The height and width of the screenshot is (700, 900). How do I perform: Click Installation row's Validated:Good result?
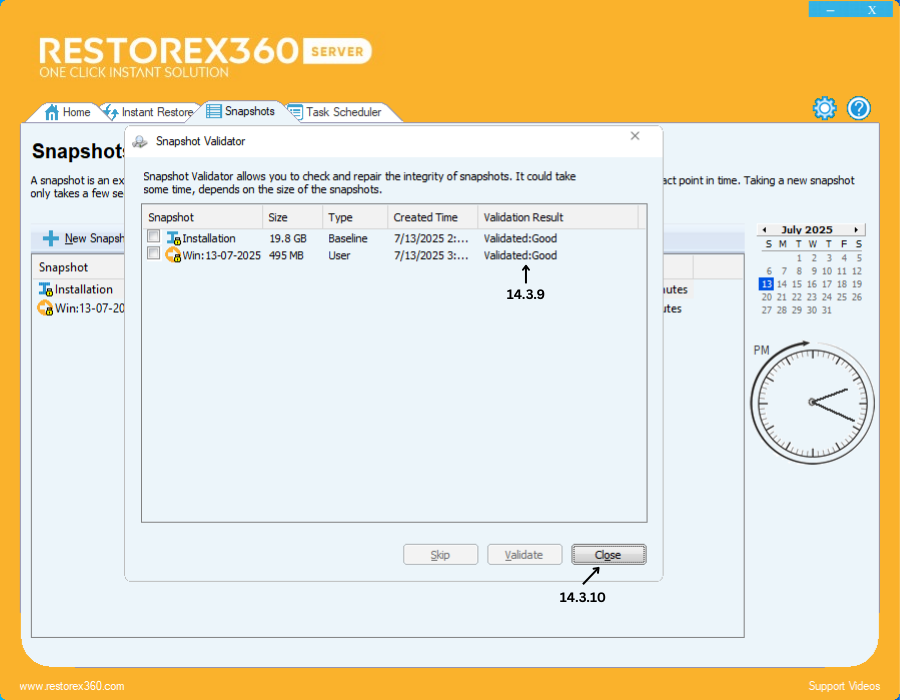tap(520, 238)
